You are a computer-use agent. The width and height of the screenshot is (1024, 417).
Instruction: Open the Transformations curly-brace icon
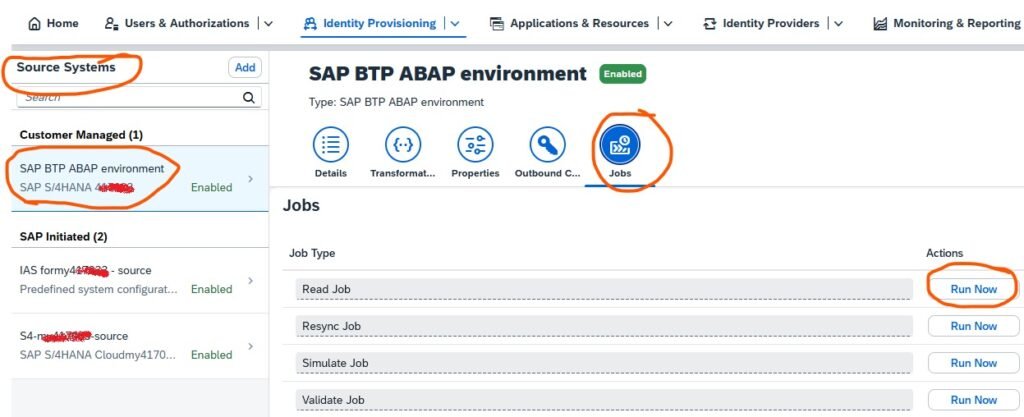coord(403,145)
